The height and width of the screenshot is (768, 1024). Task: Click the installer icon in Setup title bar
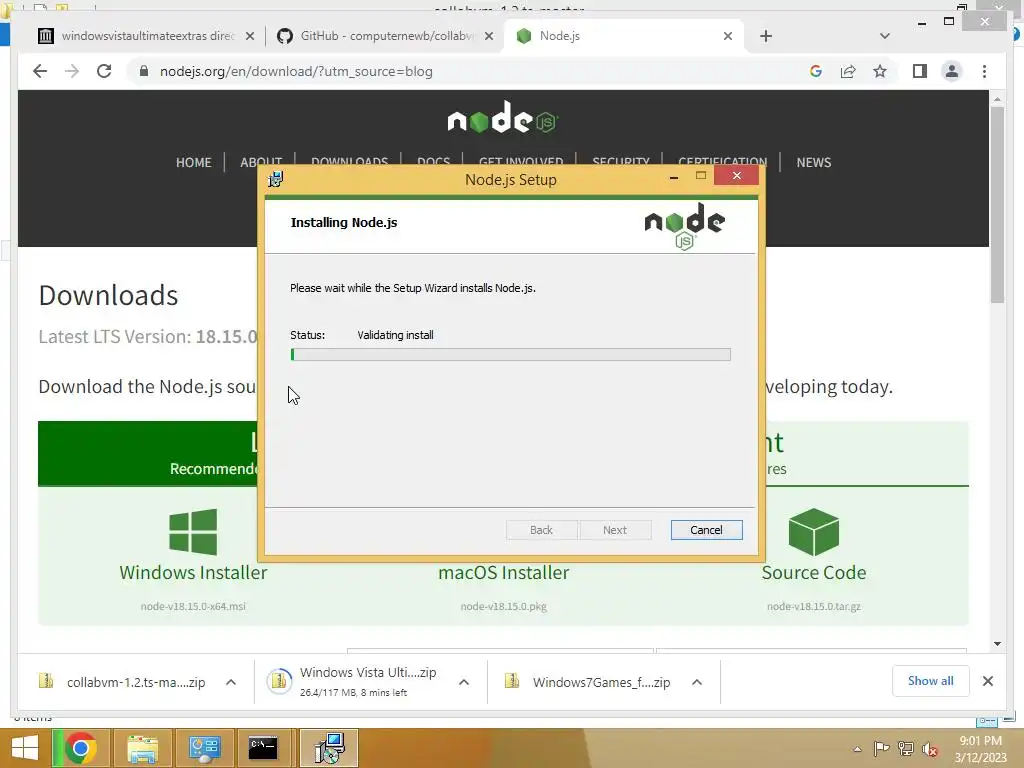[x=276, y=179]
